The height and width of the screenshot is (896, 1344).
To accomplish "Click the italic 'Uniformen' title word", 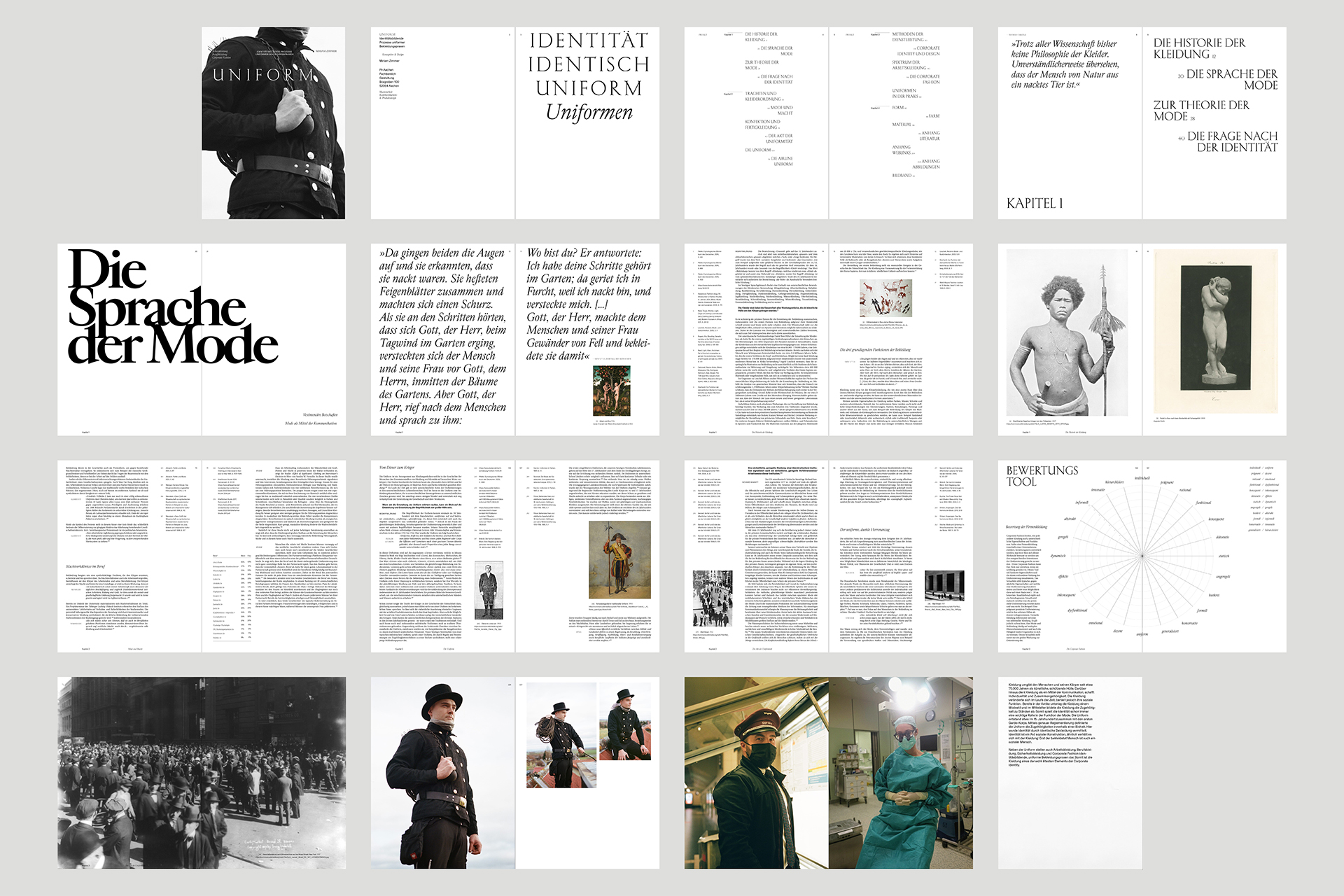I will point(589,112).
